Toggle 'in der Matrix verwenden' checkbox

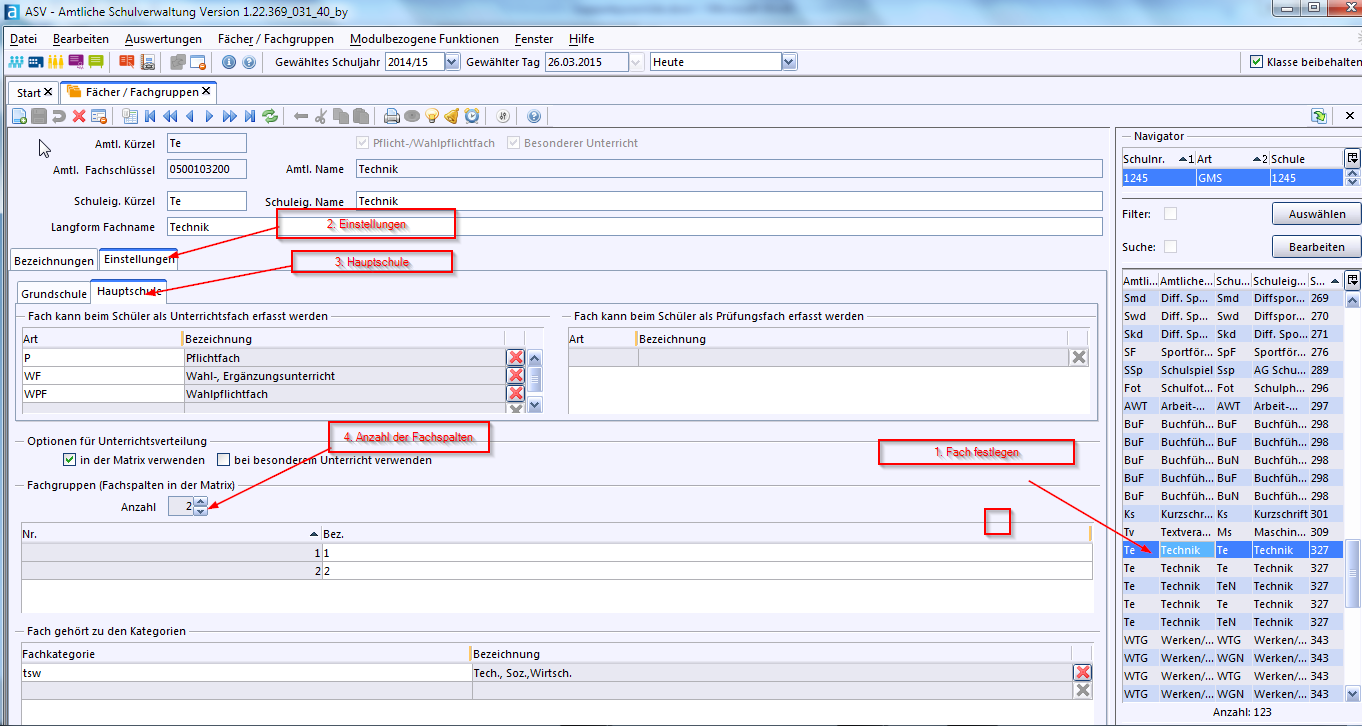pyautogui.click(x=69, y=460)
